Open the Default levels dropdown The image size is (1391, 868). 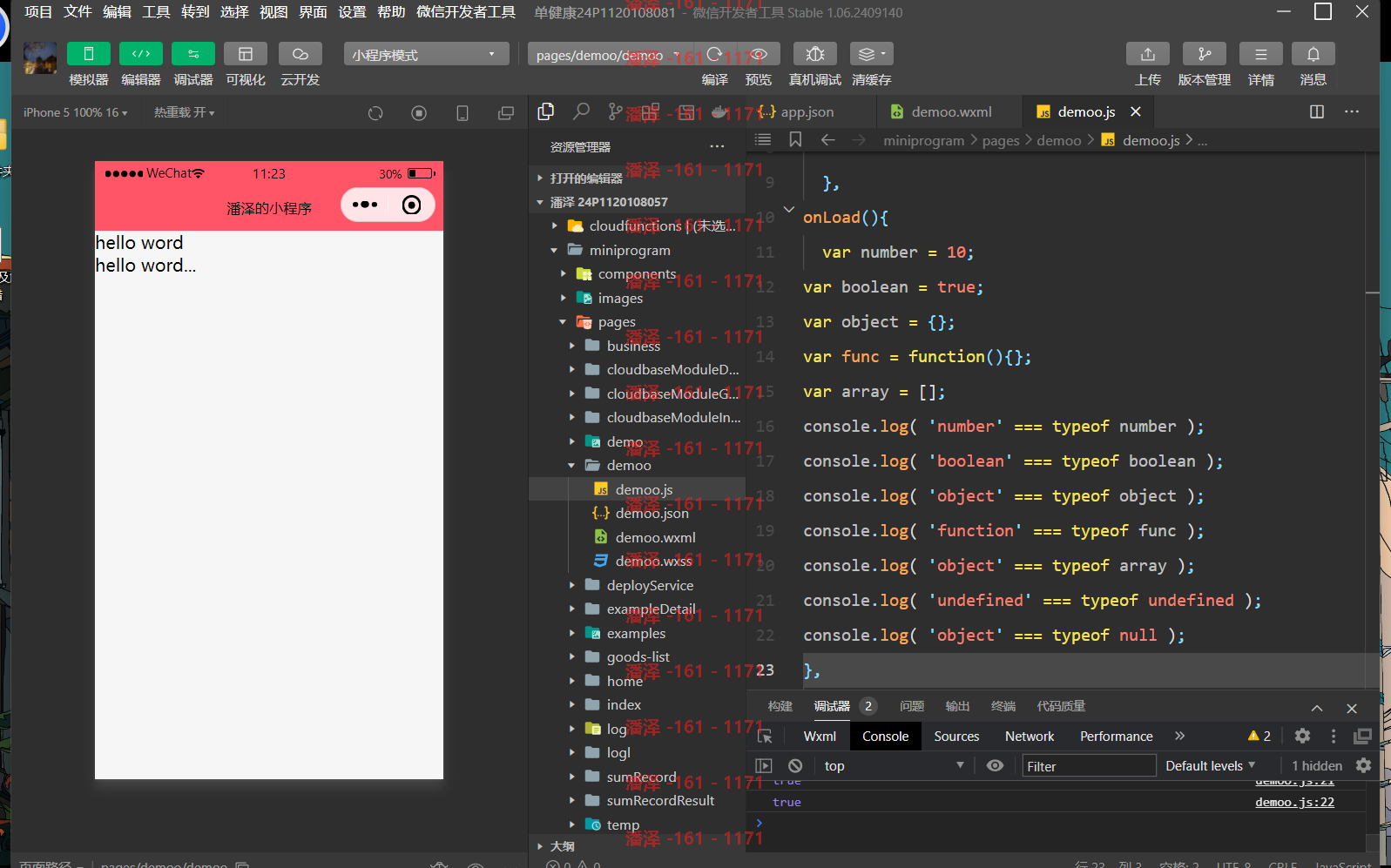(1211, 765)
